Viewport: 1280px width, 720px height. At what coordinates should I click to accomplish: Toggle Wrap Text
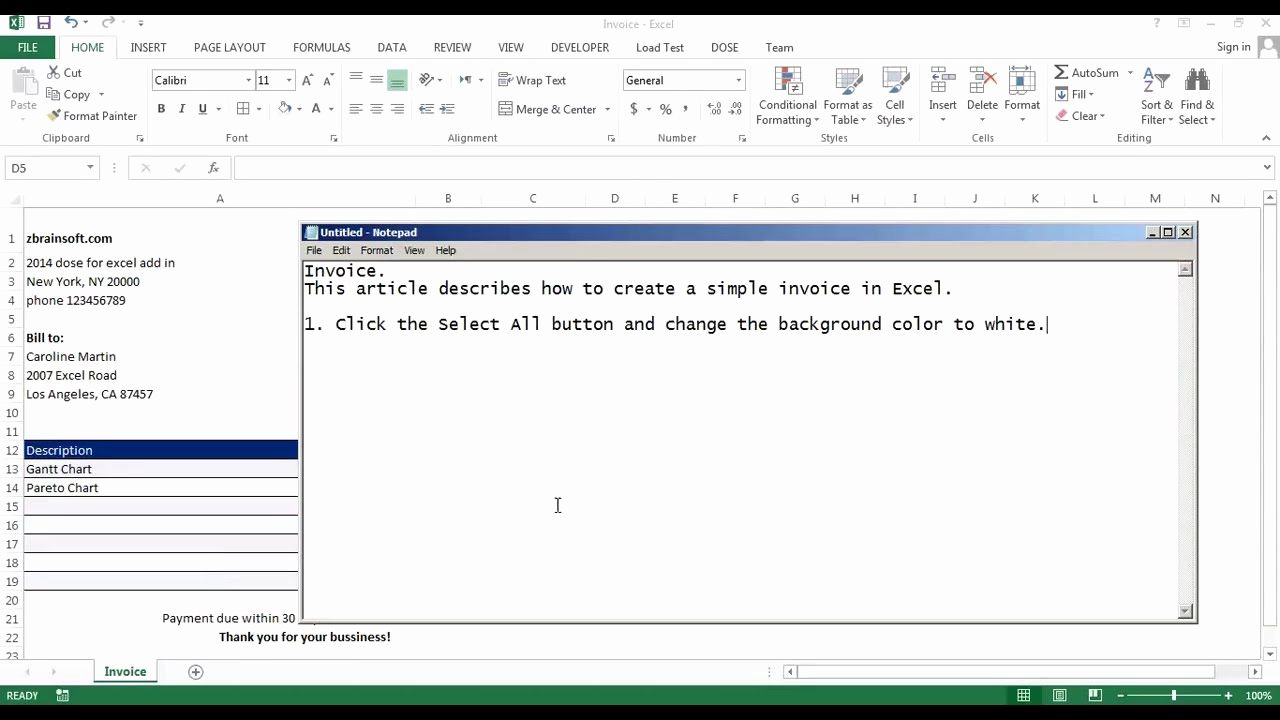tap(532, 80)
